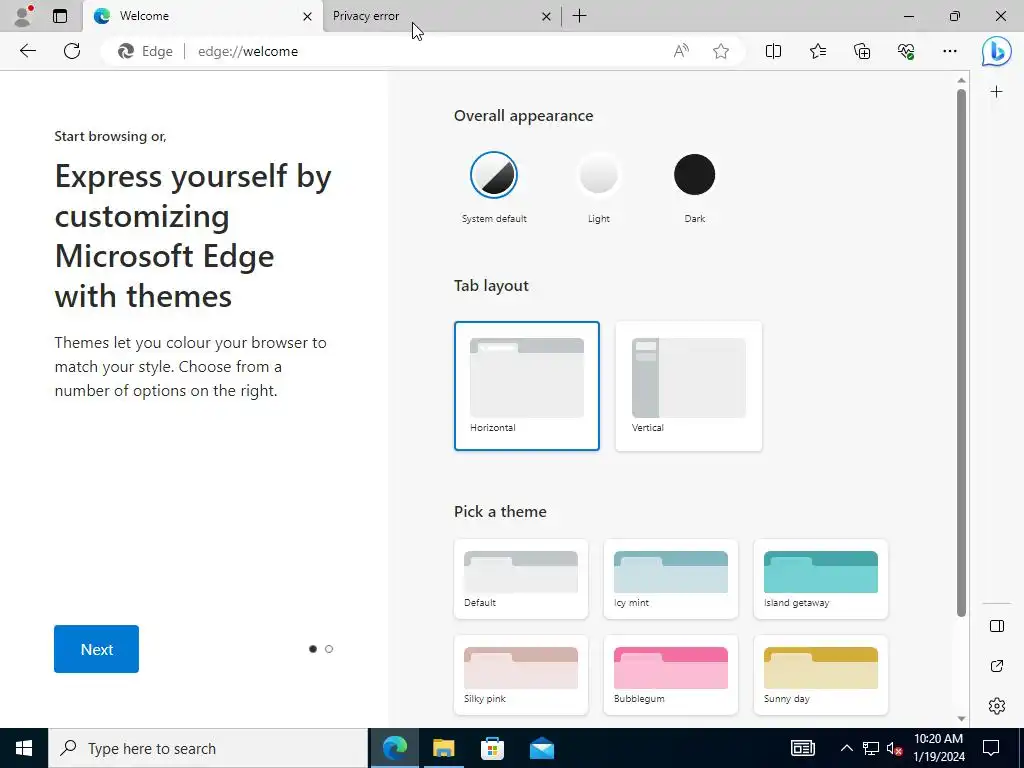This screenshot has height=768, width=1024.
Task: Go back with the back arrow
Action: click(x=27, y=51)
